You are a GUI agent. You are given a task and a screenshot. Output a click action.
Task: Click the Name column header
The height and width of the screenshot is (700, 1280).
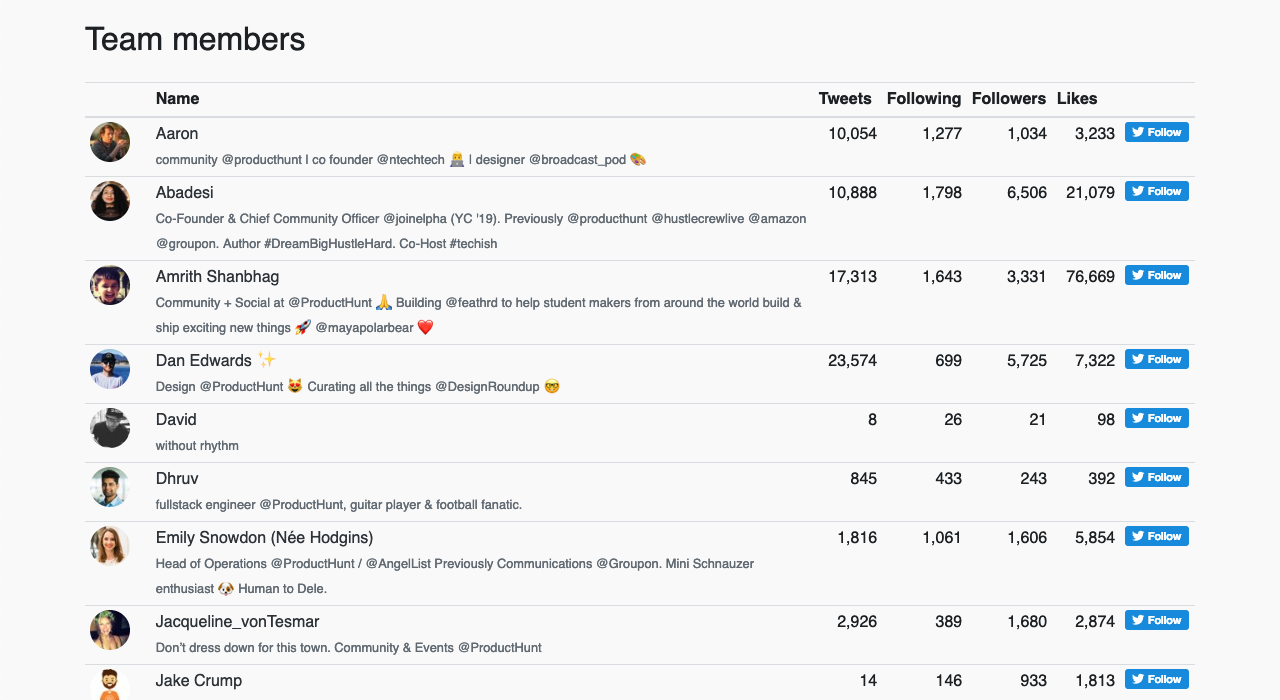pos(177,98)
